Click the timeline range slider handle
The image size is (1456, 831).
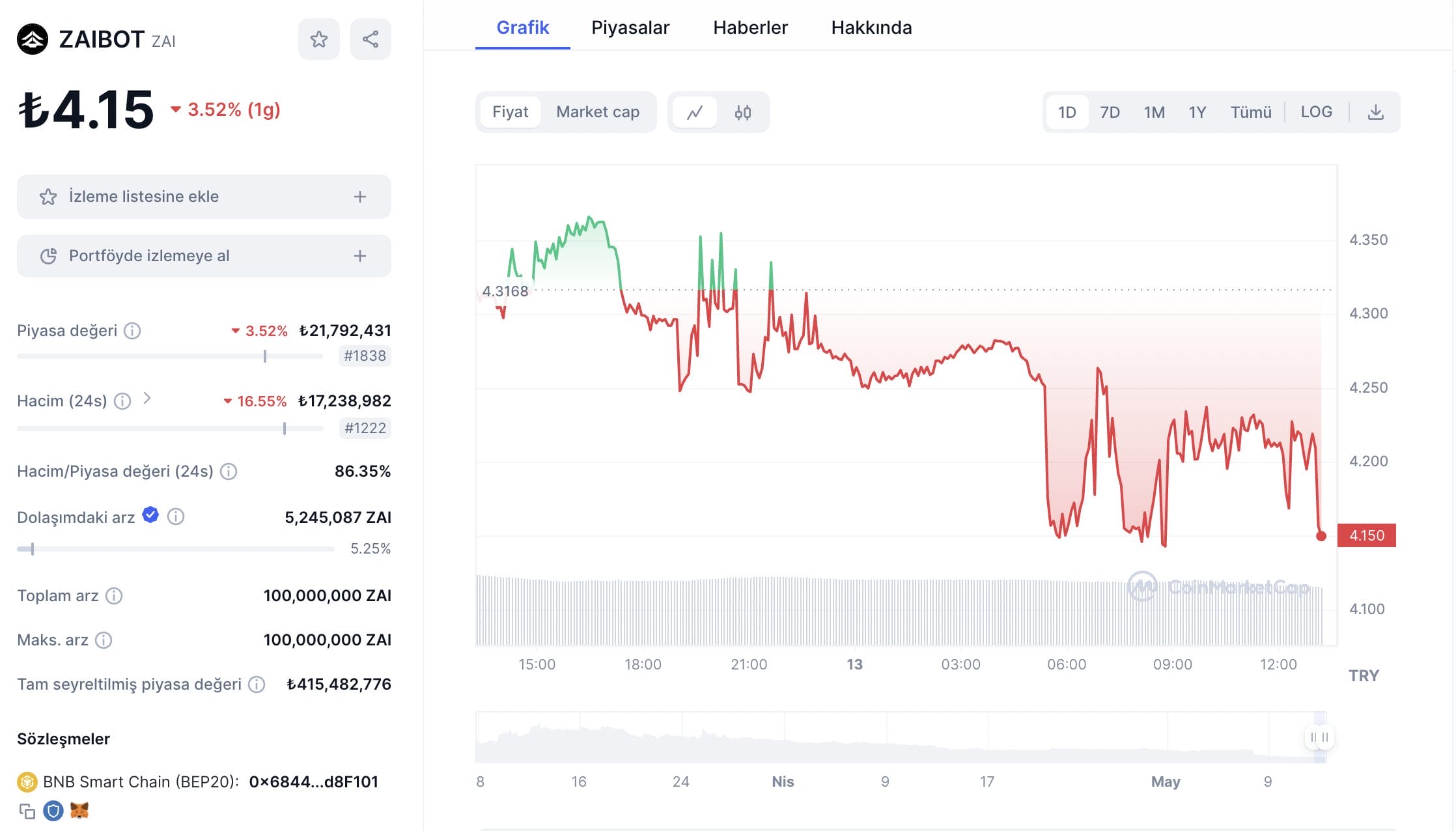(x=1319, y=737)
